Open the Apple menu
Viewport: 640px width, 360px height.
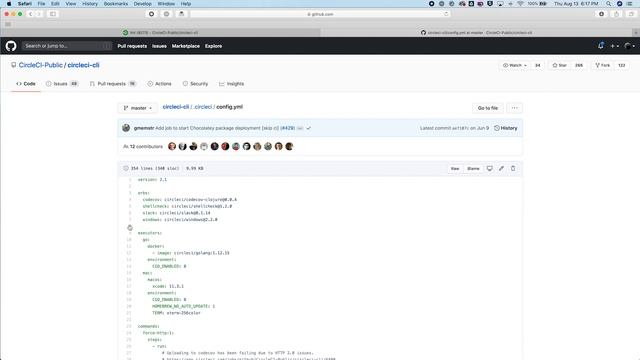pyautogui.click(x=9, y=4)
